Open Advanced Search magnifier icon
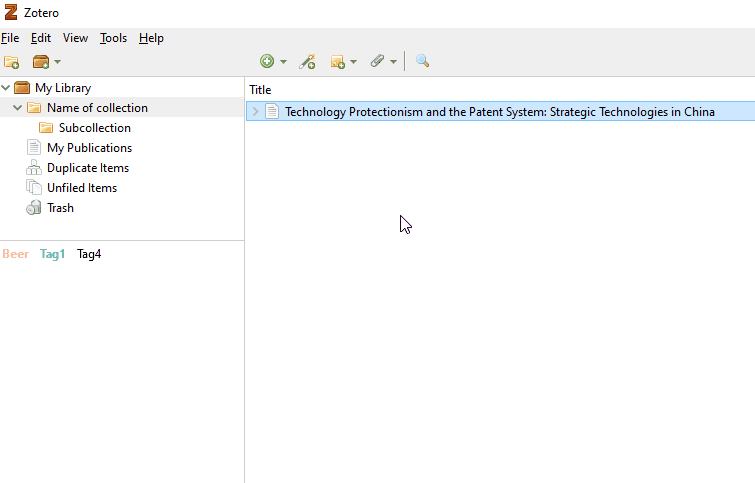Viewport: 755px width, 483px height. point(422,61)
